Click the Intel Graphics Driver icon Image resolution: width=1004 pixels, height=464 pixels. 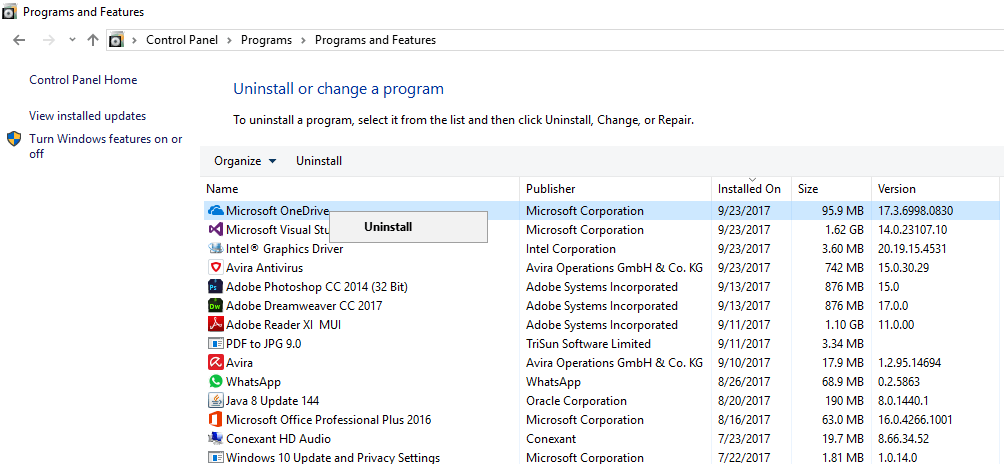pos(215,248)
